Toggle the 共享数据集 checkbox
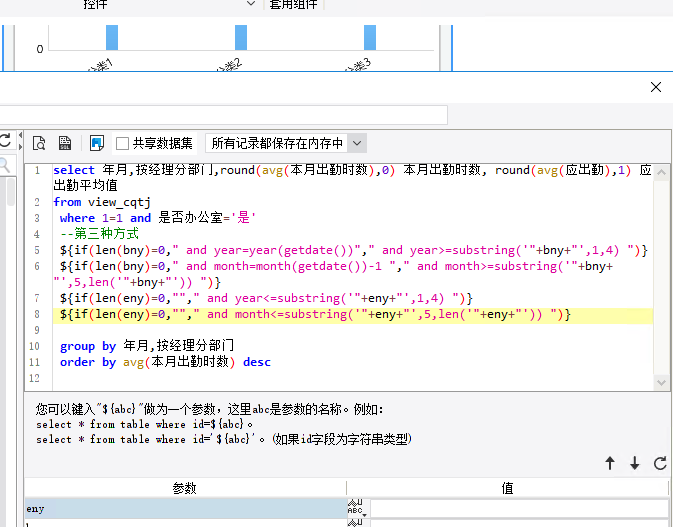This screenshot has height=527, width=673. point(123,143)
